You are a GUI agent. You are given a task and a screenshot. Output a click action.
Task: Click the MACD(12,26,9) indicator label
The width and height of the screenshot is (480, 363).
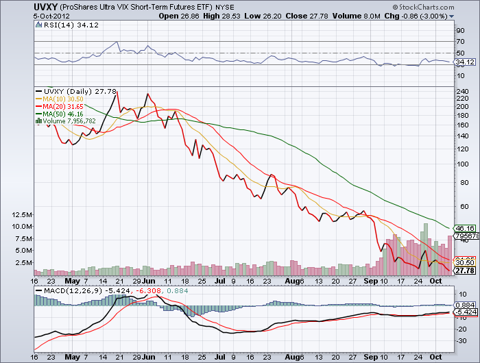click(73, 291)
